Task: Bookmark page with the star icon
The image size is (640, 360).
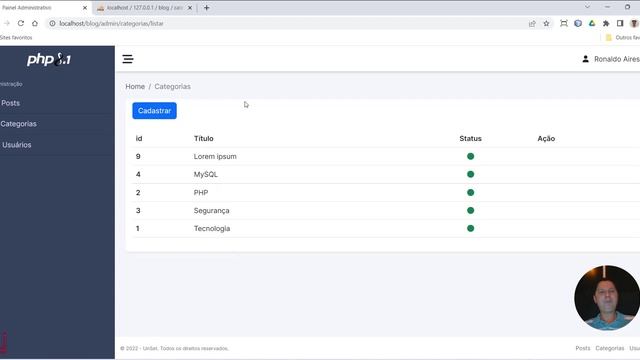Action: click(x=546, y=24)
